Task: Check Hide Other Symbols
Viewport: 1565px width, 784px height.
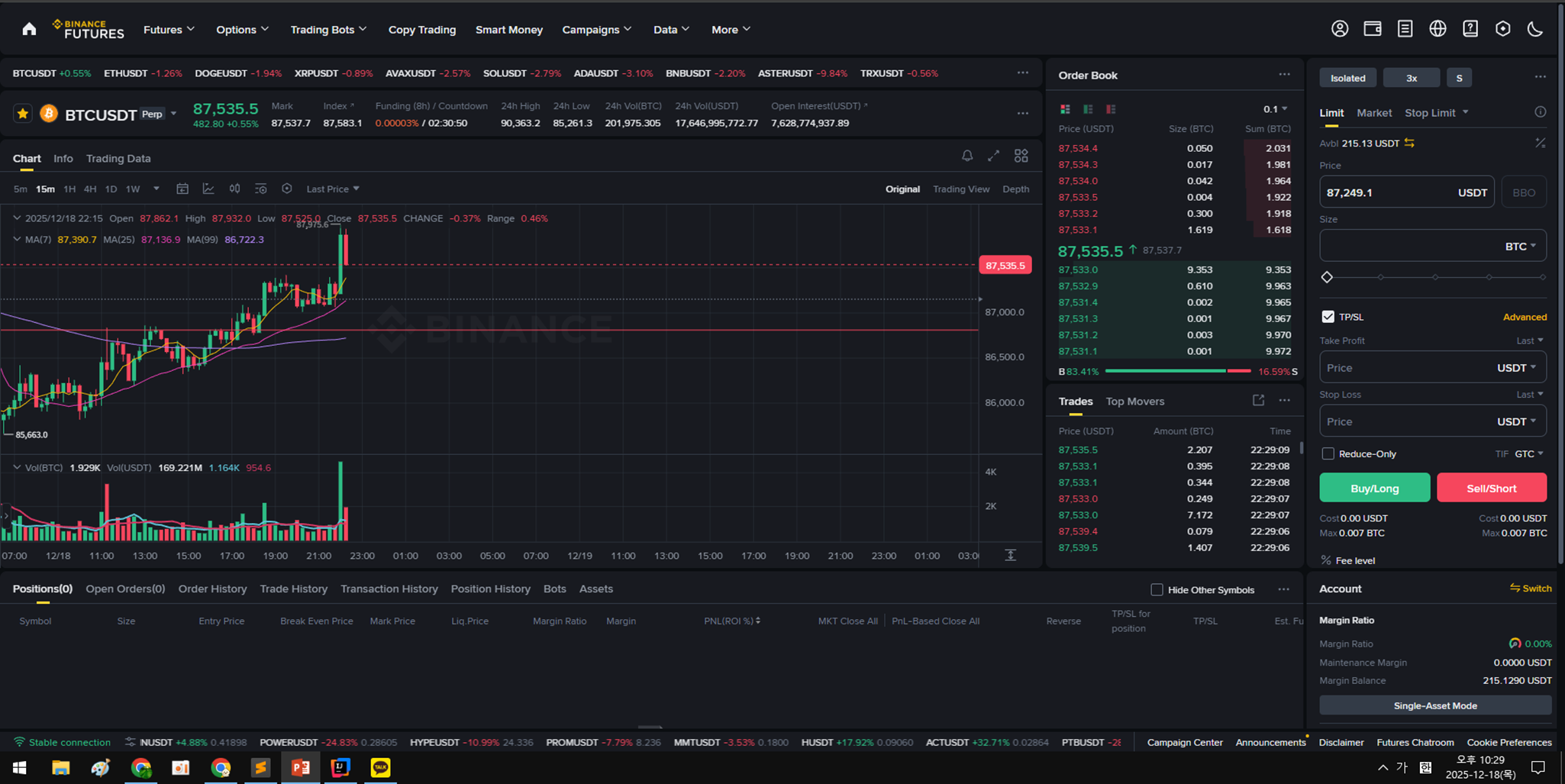Action: 1157,589
